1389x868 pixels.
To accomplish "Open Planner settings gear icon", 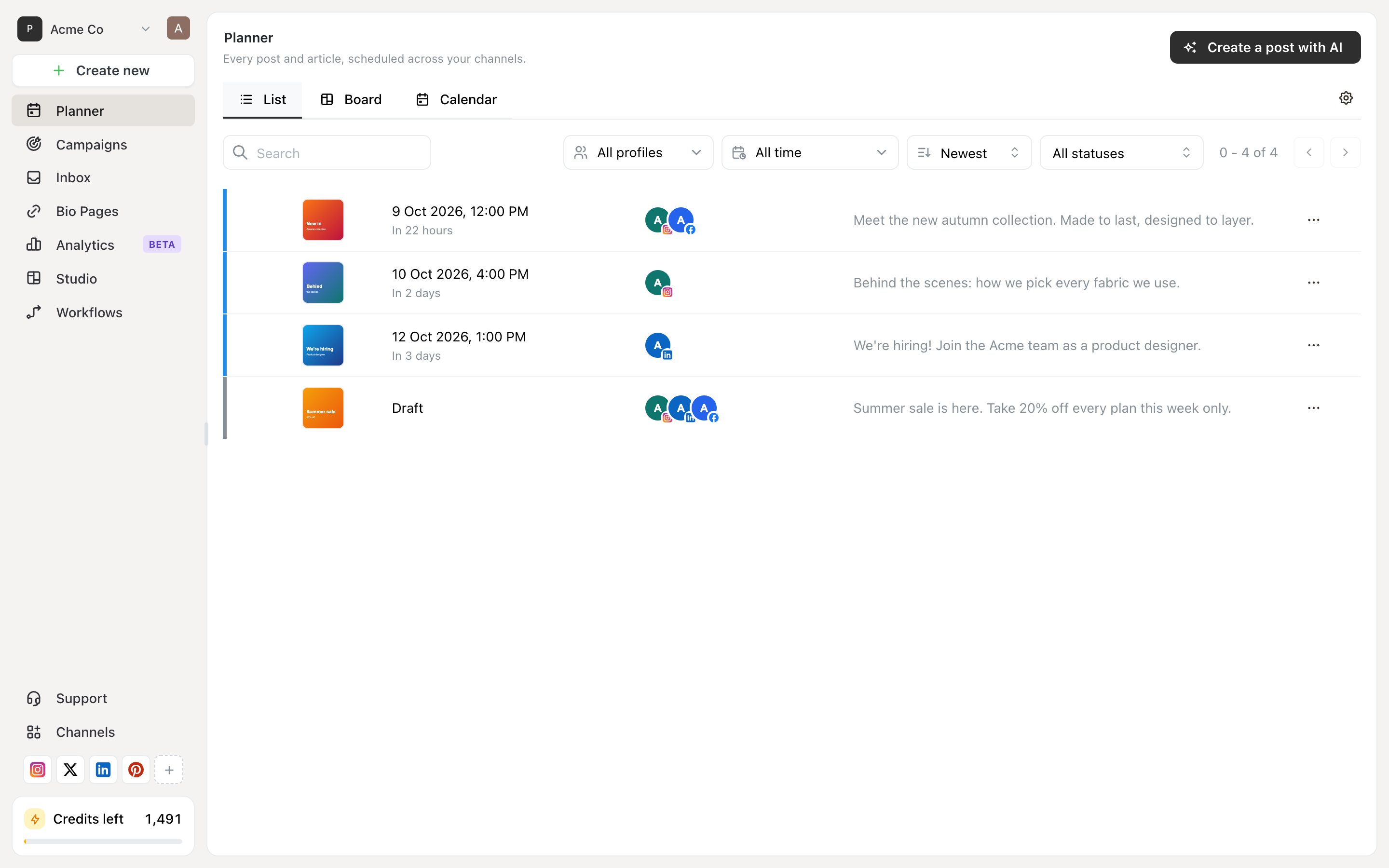I will [1346, 98].
